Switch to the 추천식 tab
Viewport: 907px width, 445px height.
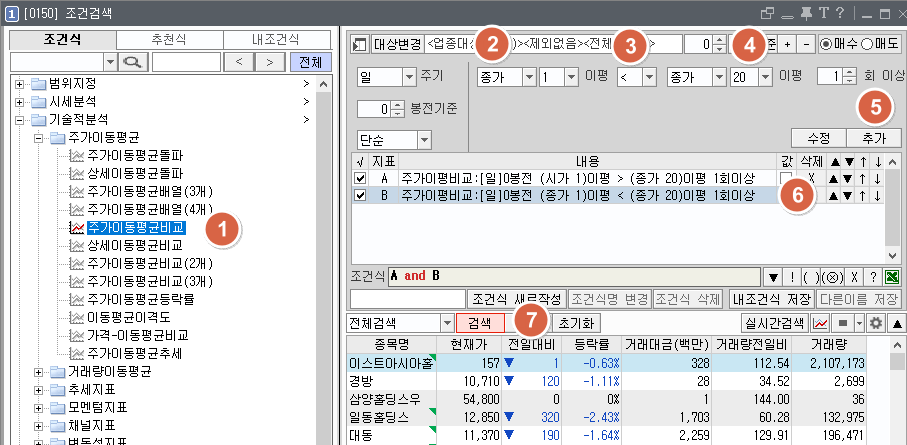coord(169,40)
